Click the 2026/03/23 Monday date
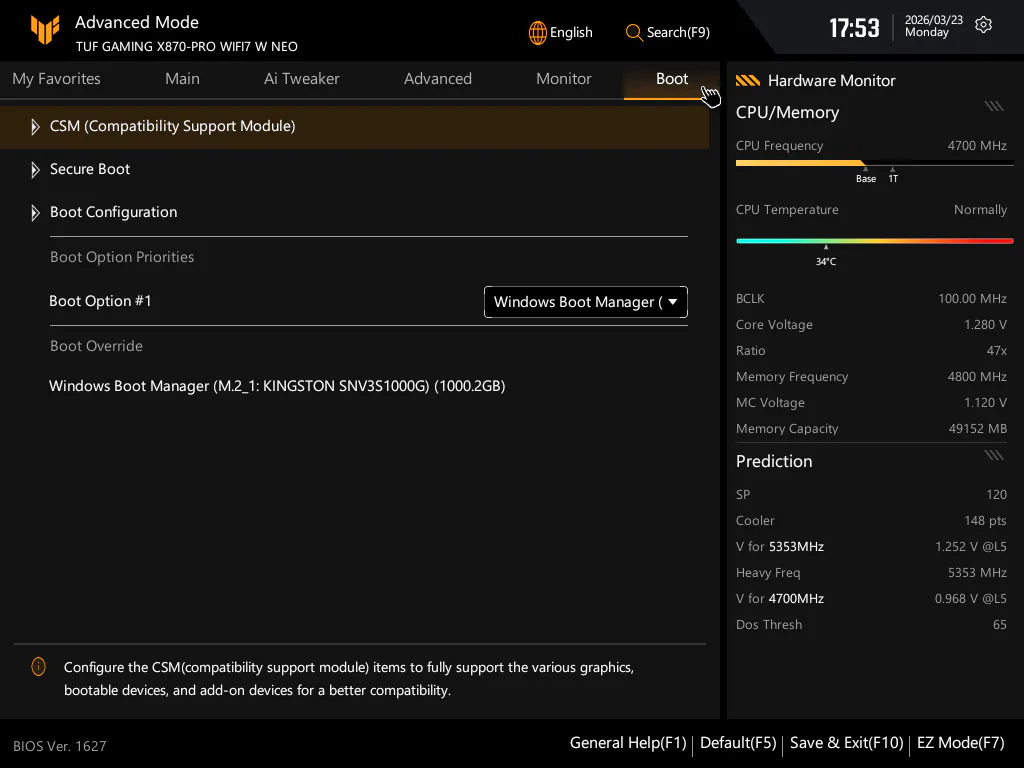Image resolution: width=1024 pixels, height=768 pixels. pyautogui.click(x=933, y=26)
